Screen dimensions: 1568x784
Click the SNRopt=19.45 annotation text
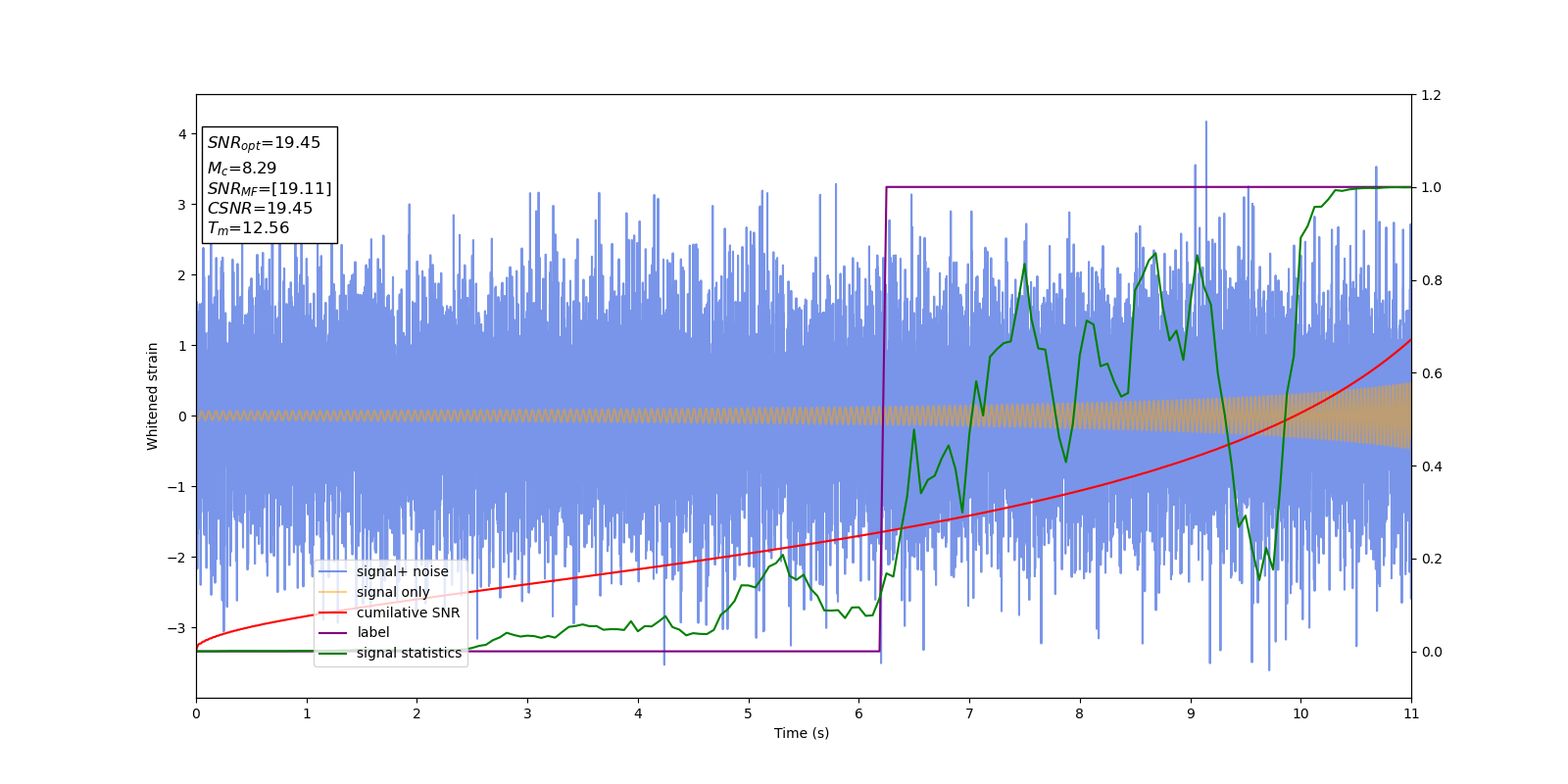point(264,143)
